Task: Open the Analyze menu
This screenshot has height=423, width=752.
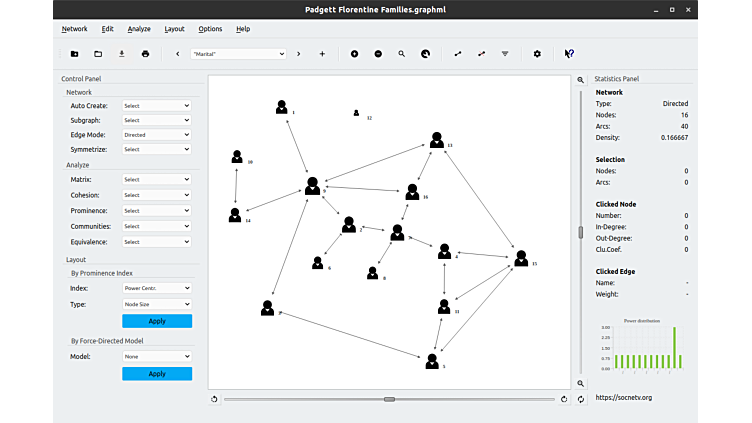Action: click(x=139, y=29)
